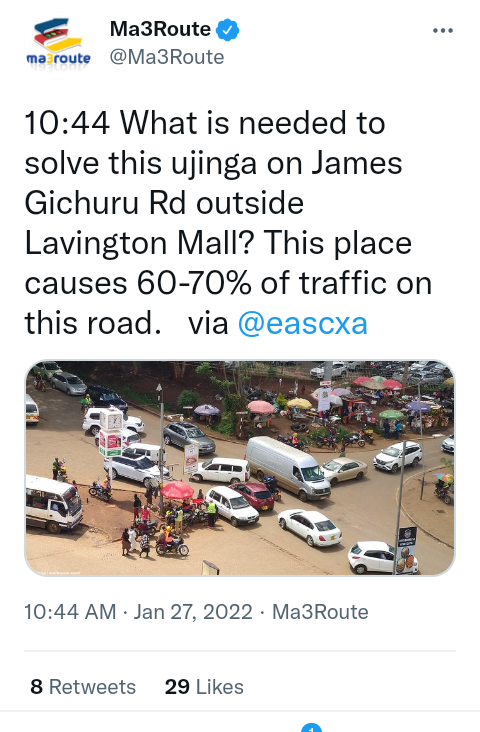Click the large white van in photo
480x732 pixels.
tap(288, 467)
